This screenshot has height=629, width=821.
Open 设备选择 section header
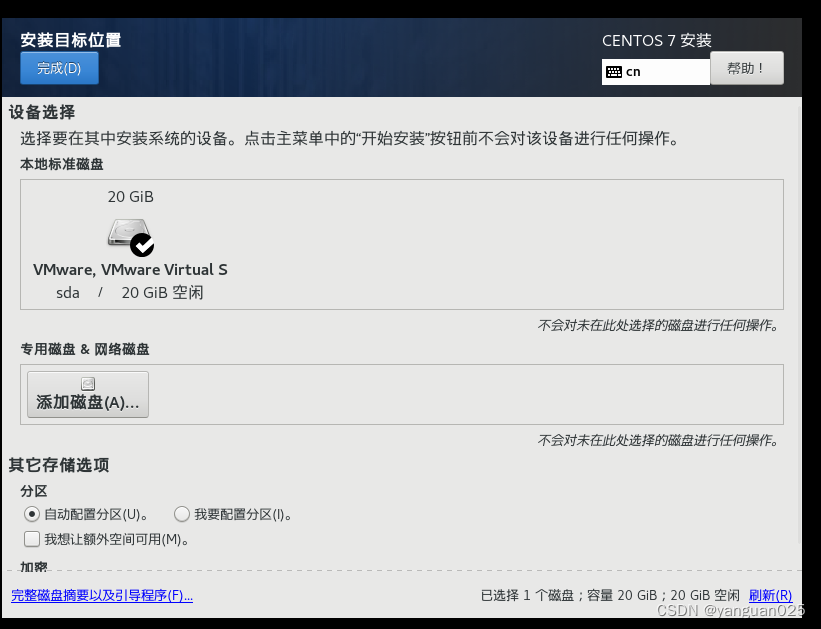tap(42, 112)
